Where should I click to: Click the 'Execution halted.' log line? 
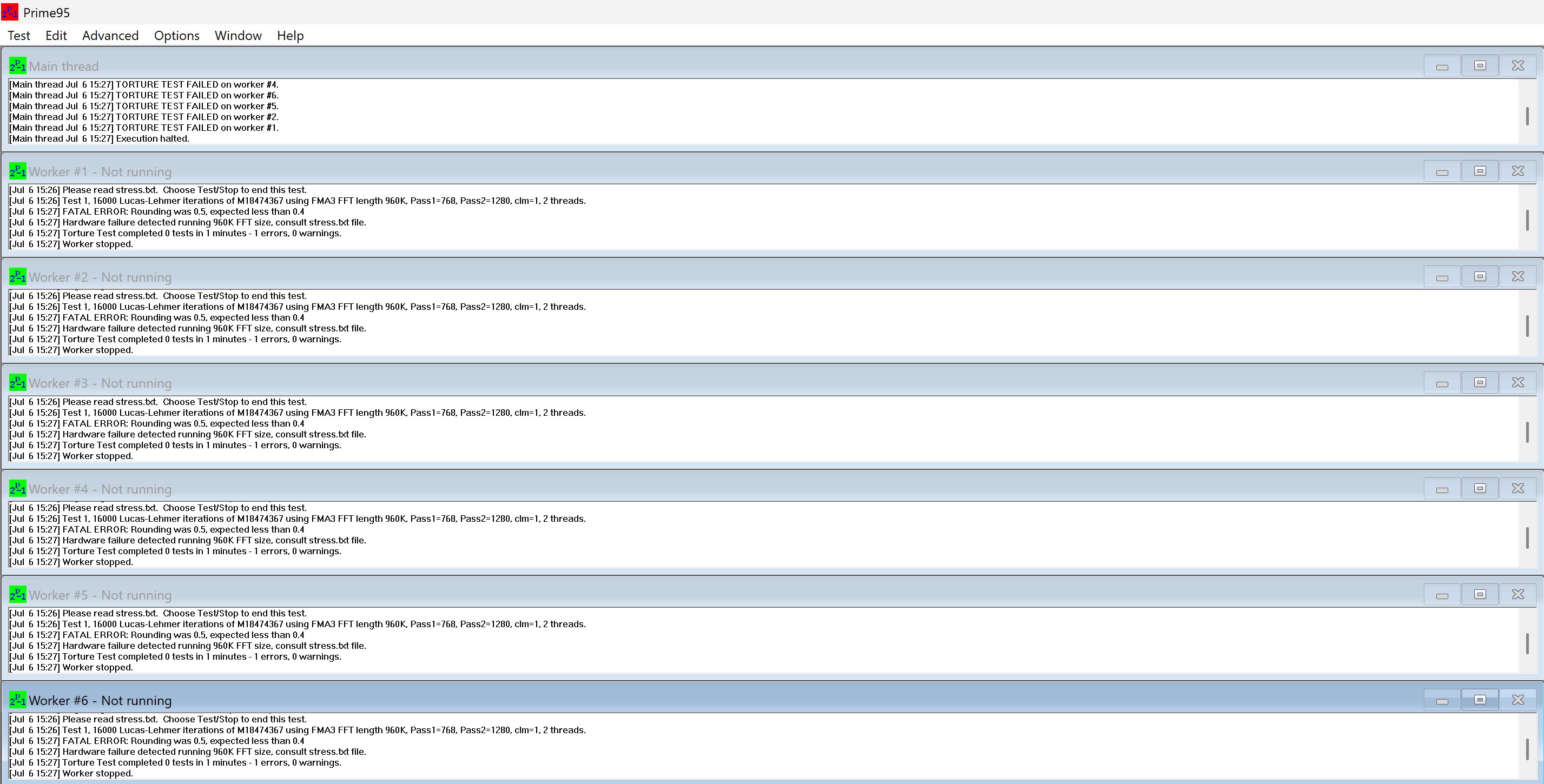pos(100,138)
